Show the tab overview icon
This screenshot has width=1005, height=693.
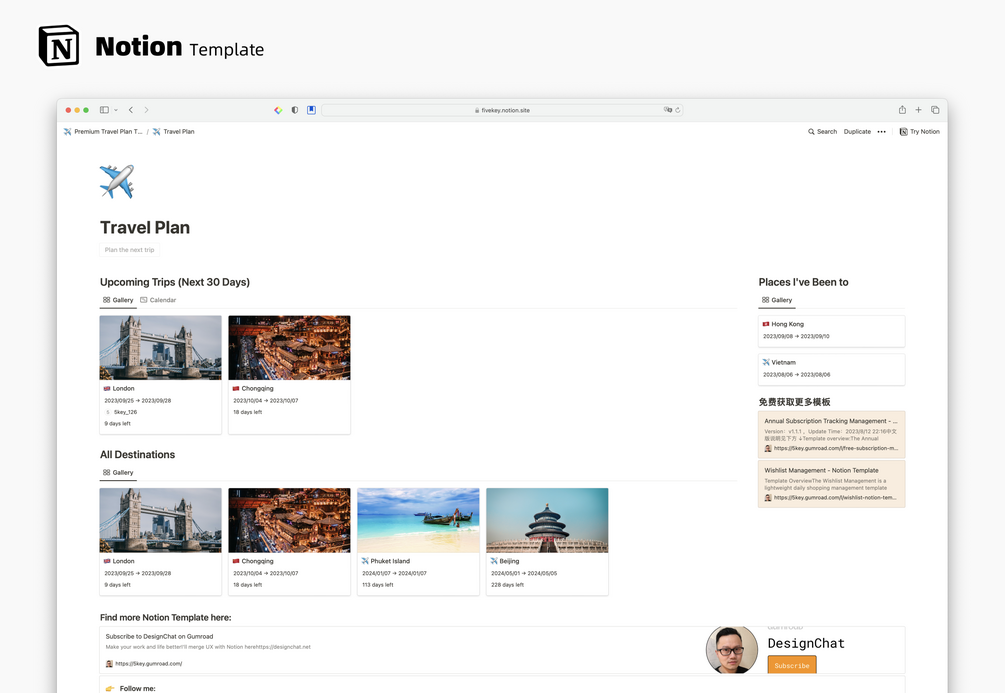(935, 110)
